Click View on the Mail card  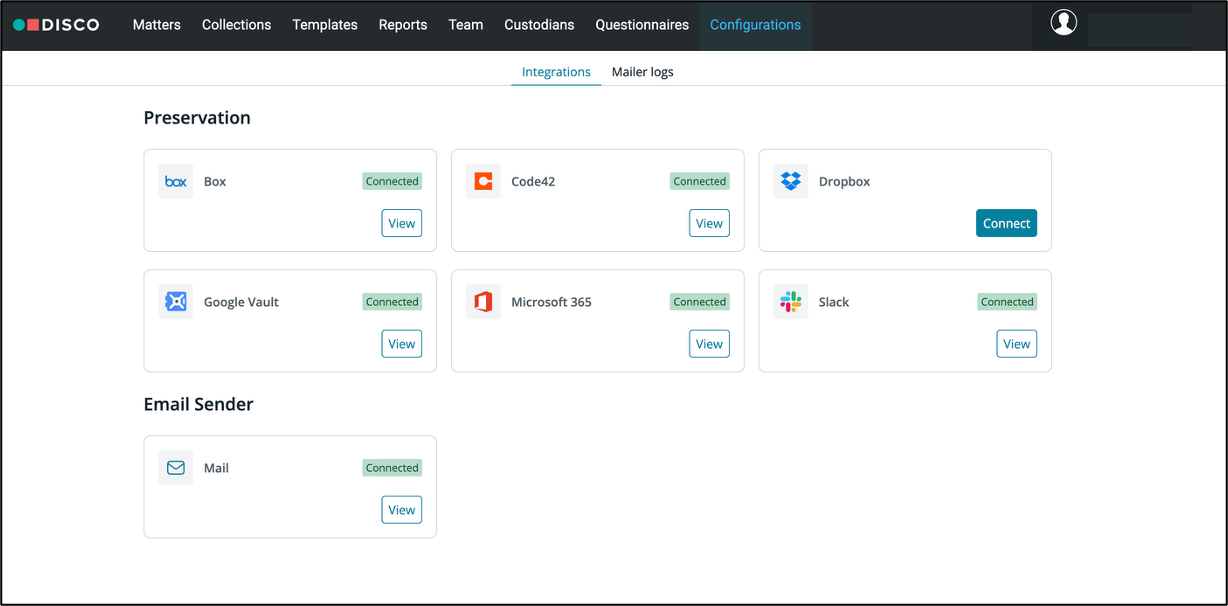[401, 510]
